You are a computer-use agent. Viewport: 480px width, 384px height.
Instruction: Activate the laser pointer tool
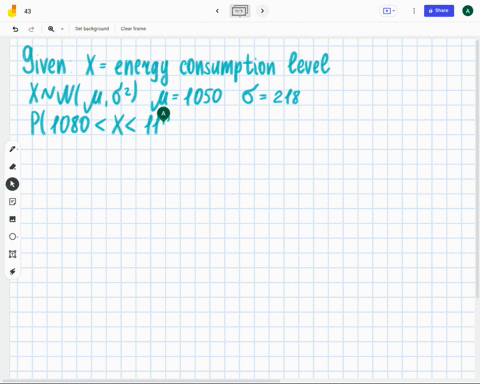pos(12,271)
